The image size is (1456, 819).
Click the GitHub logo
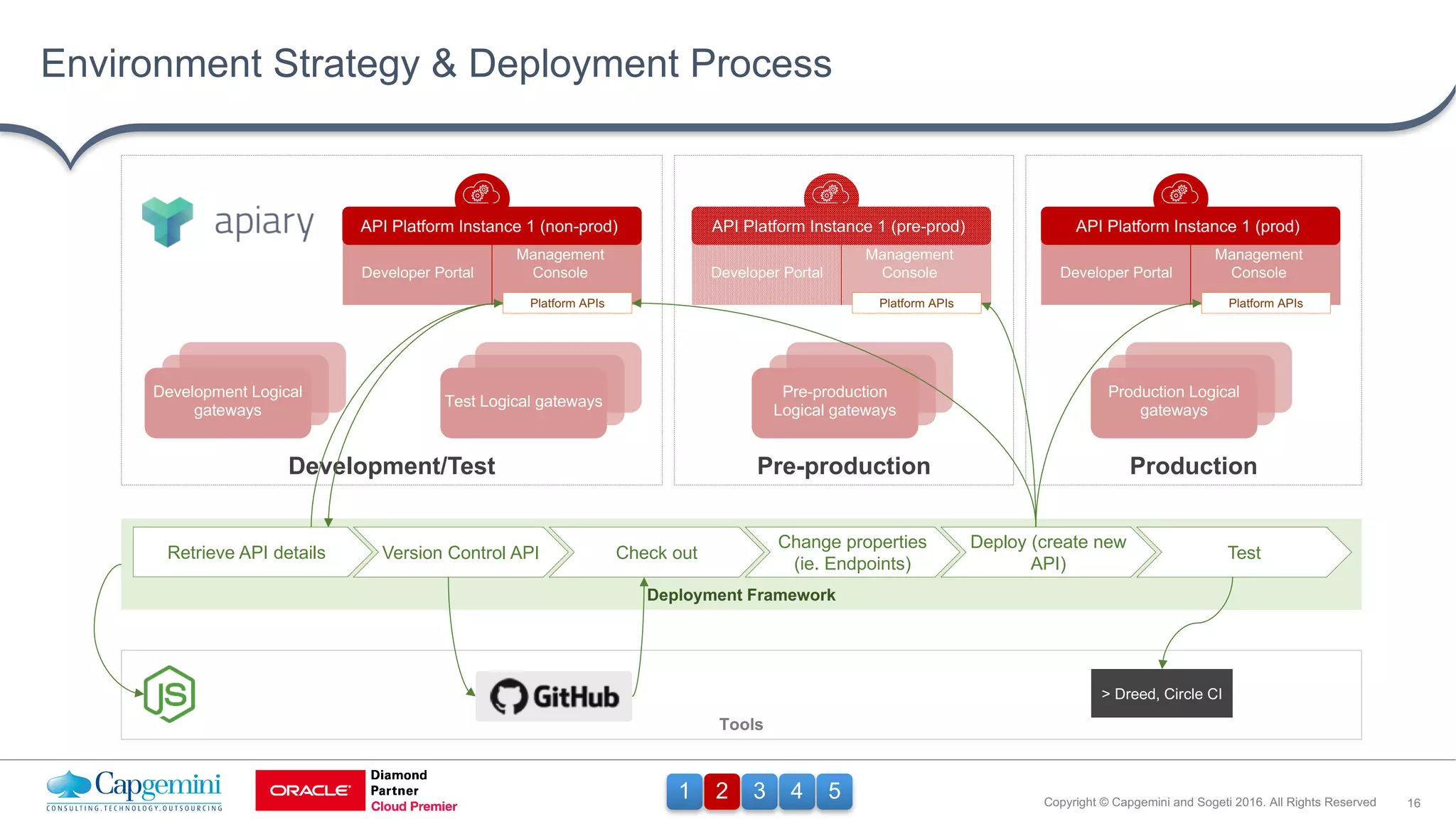554,696
